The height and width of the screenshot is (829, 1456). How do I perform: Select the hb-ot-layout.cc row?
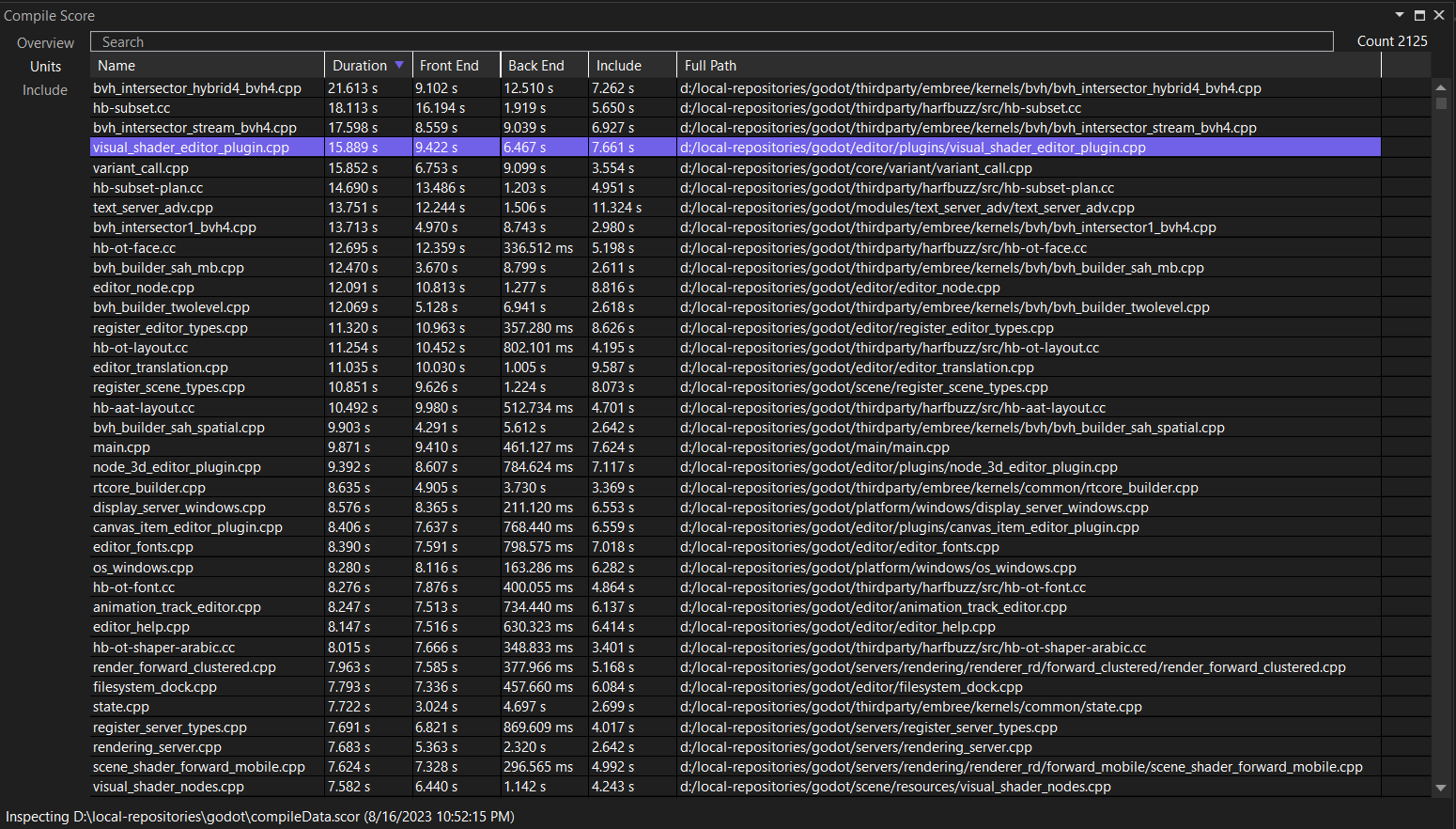pos(736,348)
